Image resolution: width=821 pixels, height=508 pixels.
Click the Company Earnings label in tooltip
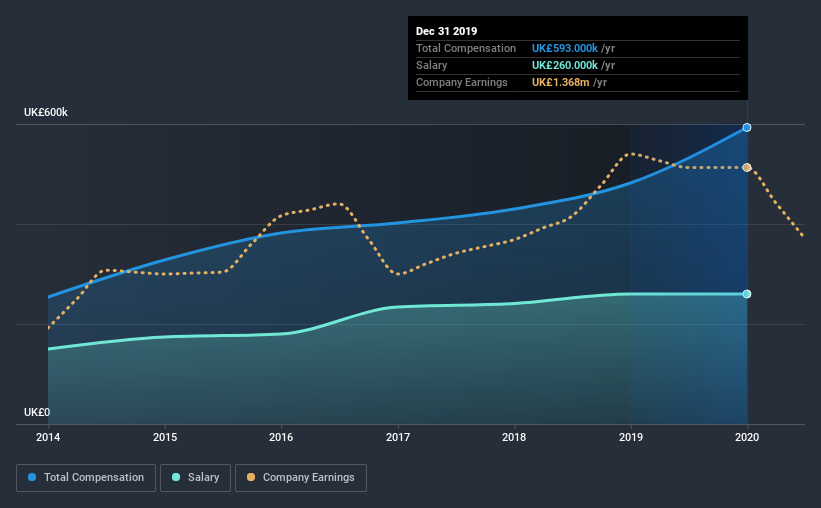(x=461, y=83)
